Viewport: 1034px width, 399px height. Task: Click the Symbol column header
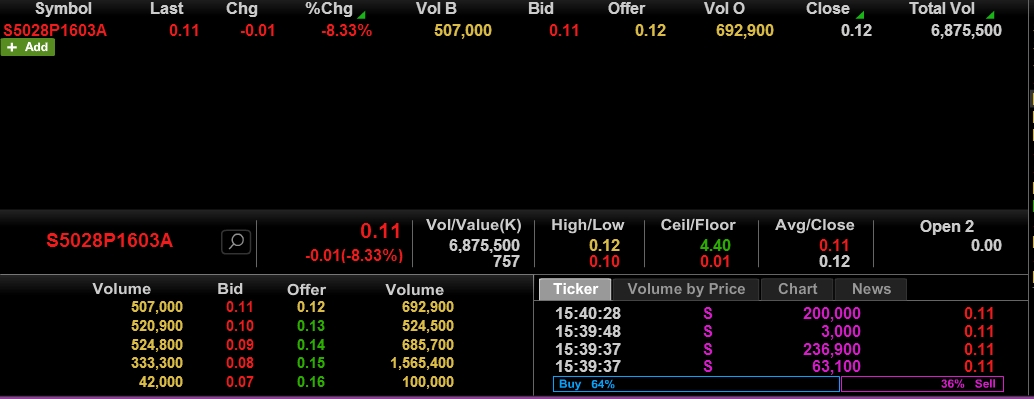coord(63,9)
